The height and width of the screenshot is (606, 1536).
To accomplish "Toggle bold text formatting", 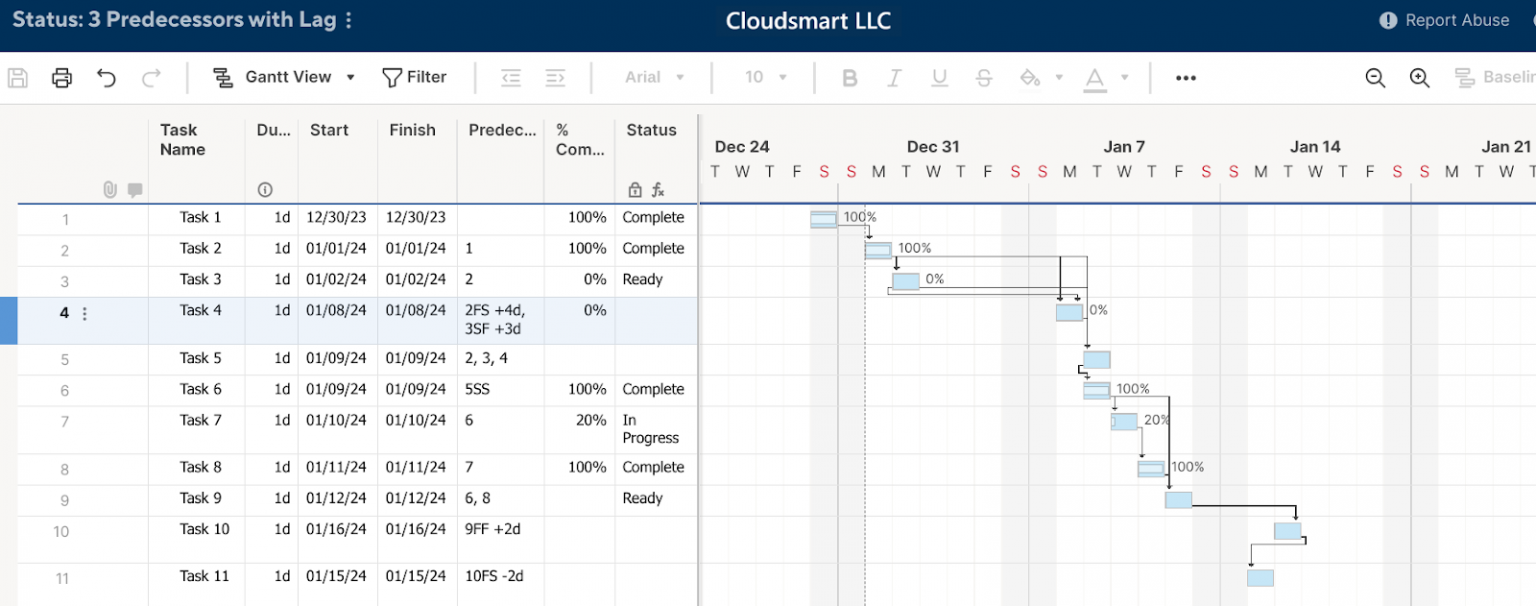I will point(849,77).
